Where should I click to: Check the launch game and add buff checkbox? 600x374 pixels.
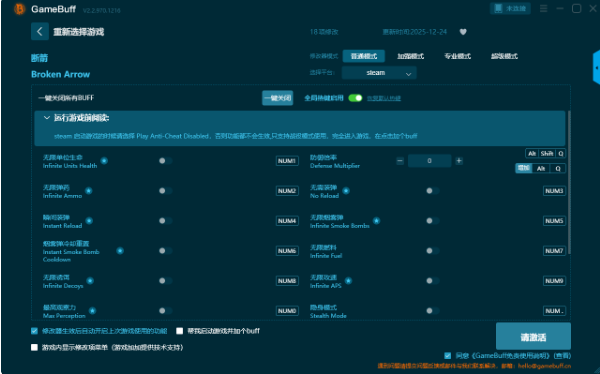click(x=179, y=331)
